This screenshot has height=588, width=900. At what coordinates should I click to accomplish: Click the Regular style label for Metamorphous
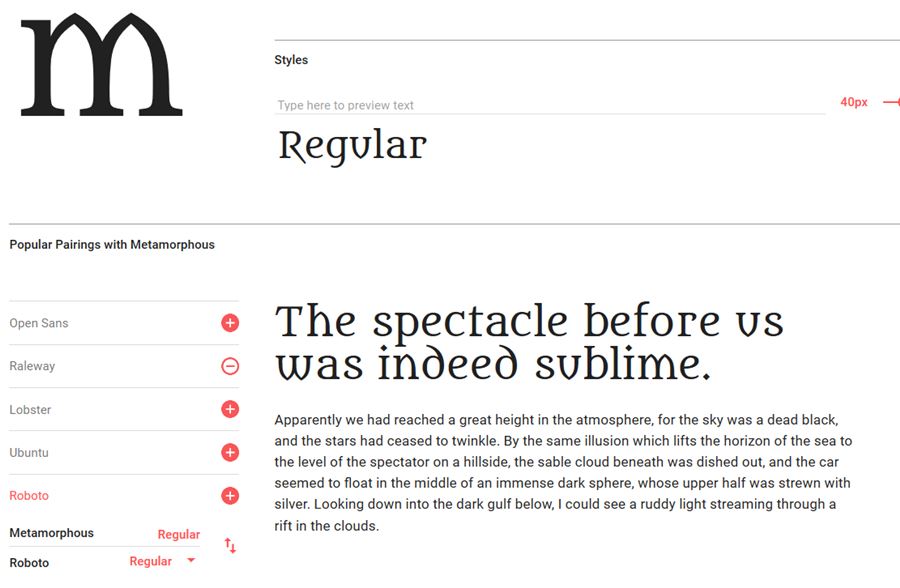click(178, 535)
